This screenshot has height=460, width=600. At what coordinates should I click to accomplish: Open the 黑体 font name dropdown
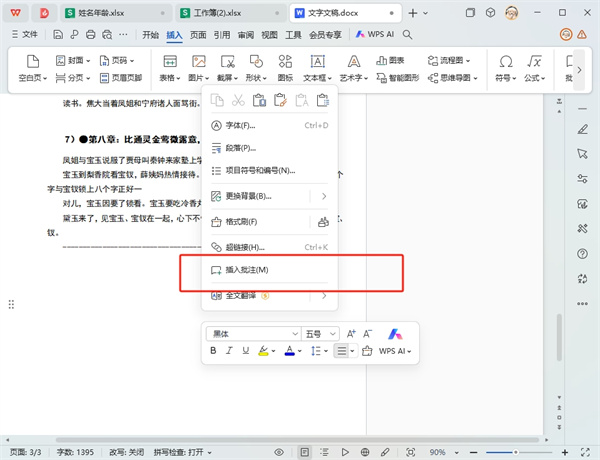[x=252, y=333]
